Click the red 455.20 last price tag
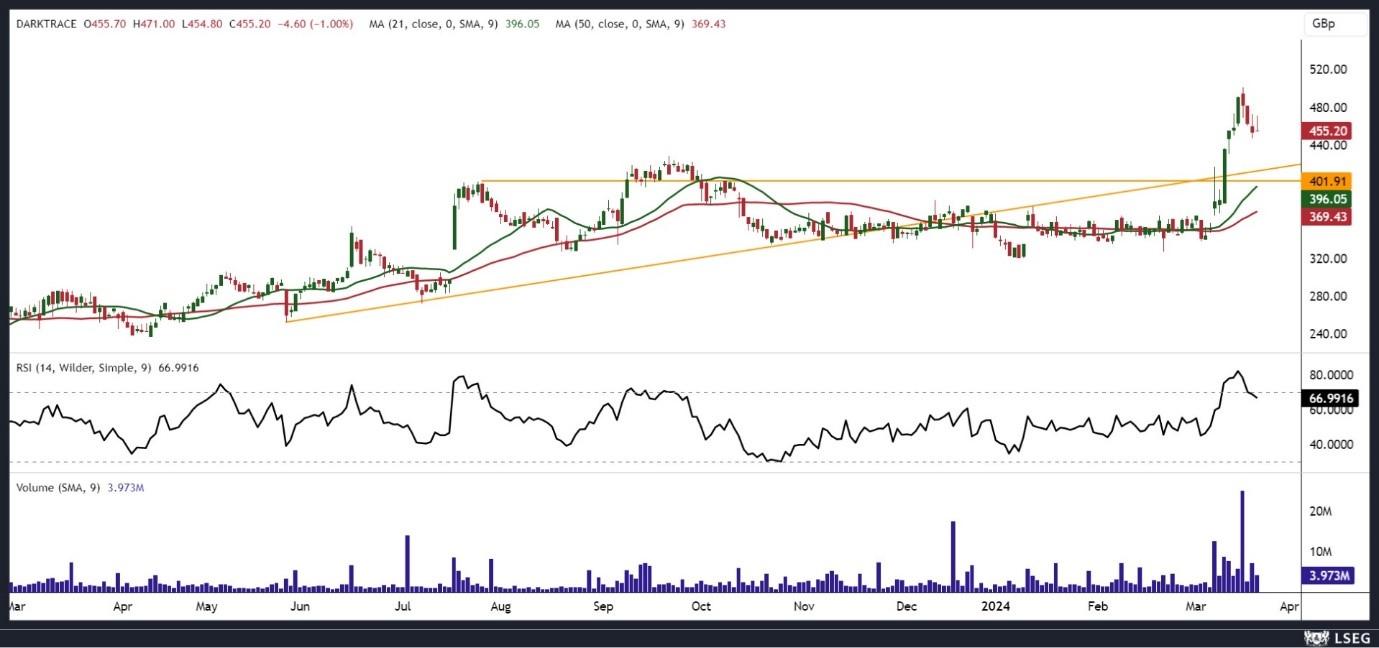 tap(1327, 131)
